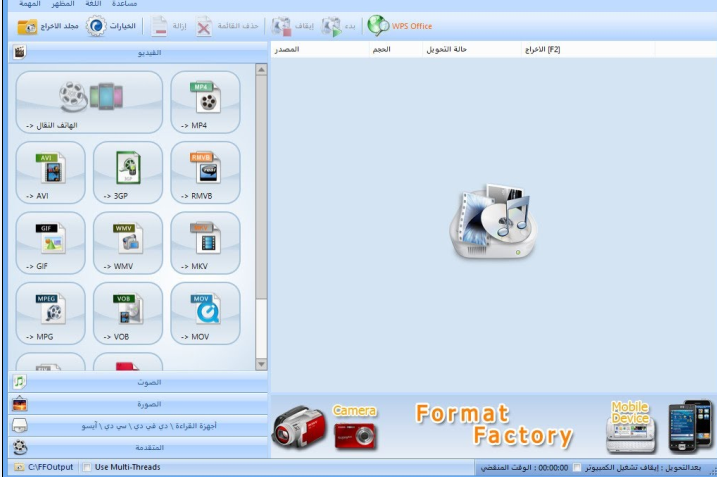Image resolution: width=717 pixels, height=477 pixels.
Task: Click the Stop conversion toolbar icon
Action: tap(281, 26)
